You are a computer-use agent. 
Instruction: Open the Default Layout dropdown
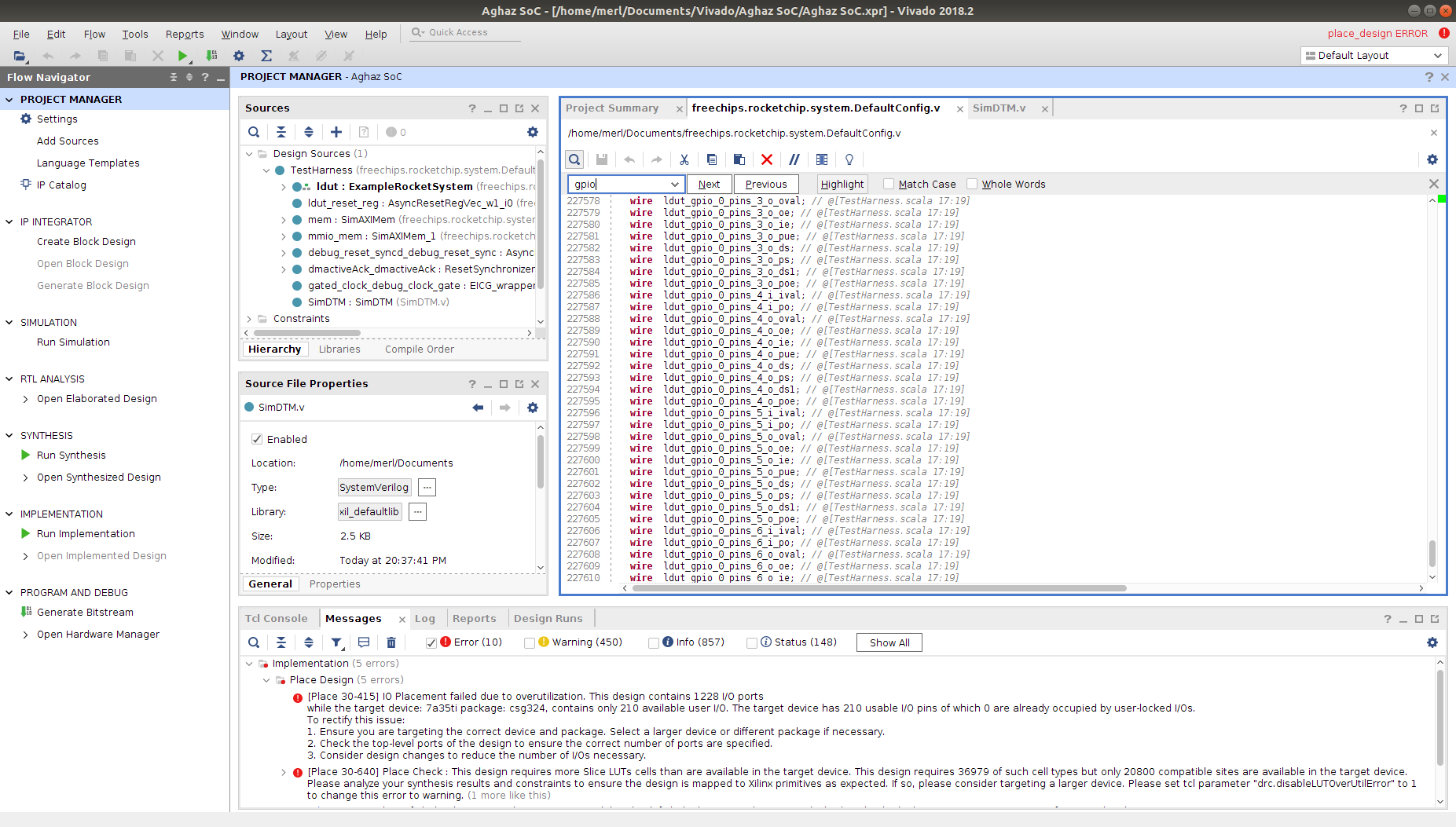coord(1373,55)
